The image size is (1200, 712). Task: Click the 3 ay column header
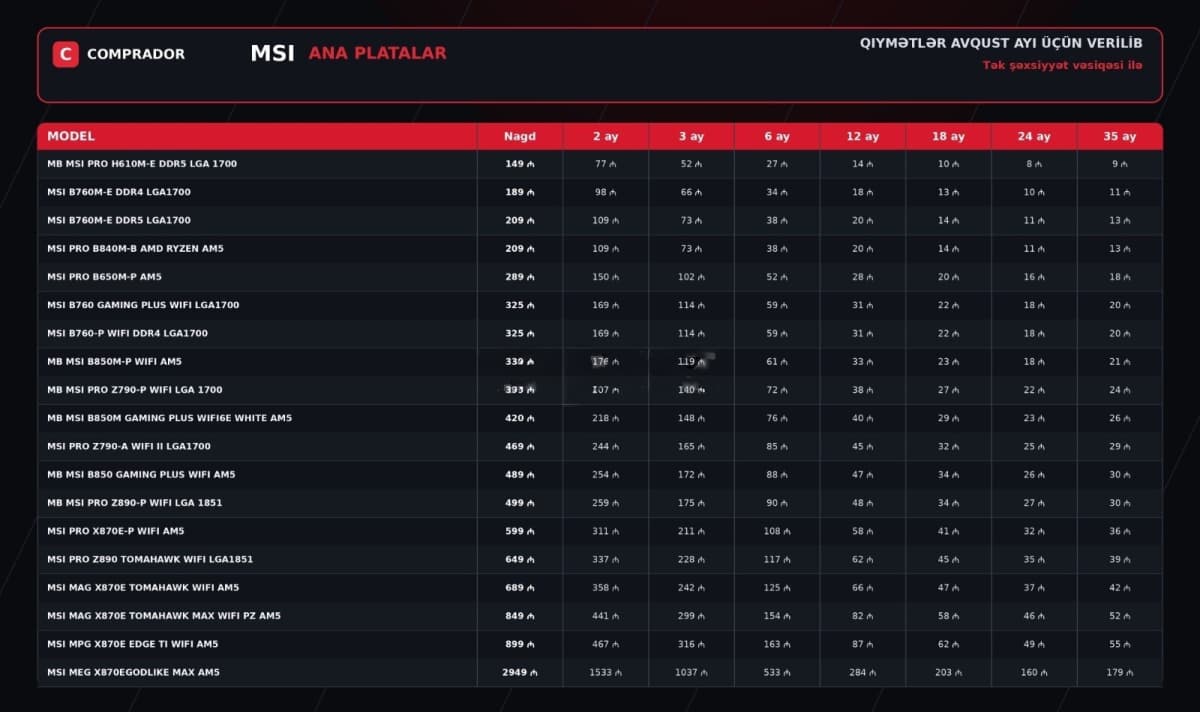pyautogui.click(x=691, y=136)
